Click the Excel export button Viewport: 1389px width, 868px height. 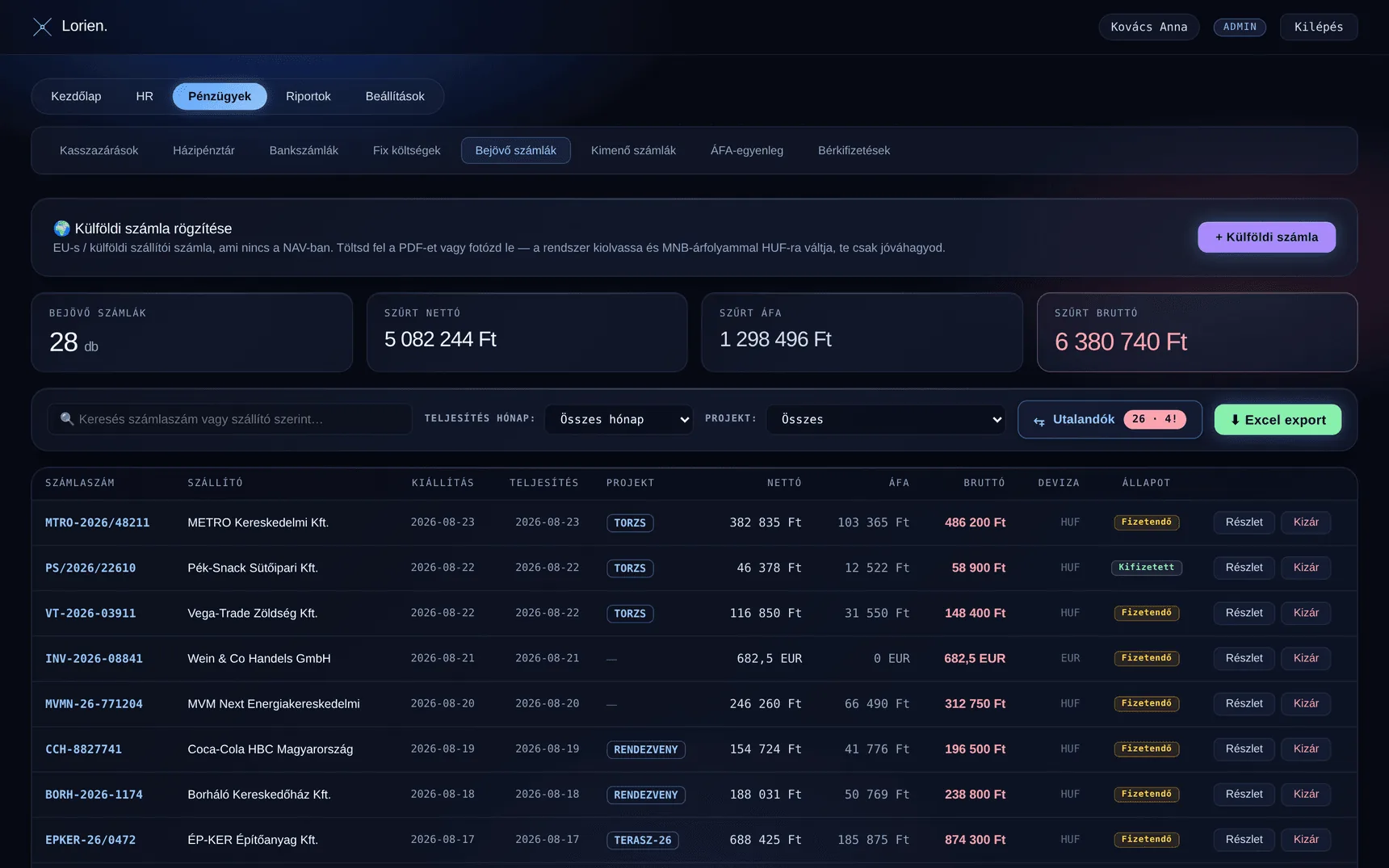tap(1278, 420)
